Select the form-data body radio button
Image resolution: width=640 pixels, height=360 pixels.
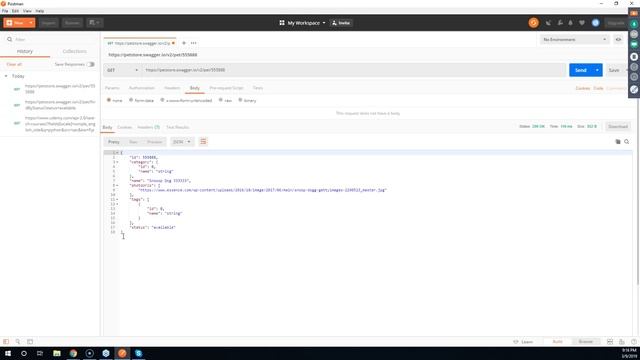[131, 100]
